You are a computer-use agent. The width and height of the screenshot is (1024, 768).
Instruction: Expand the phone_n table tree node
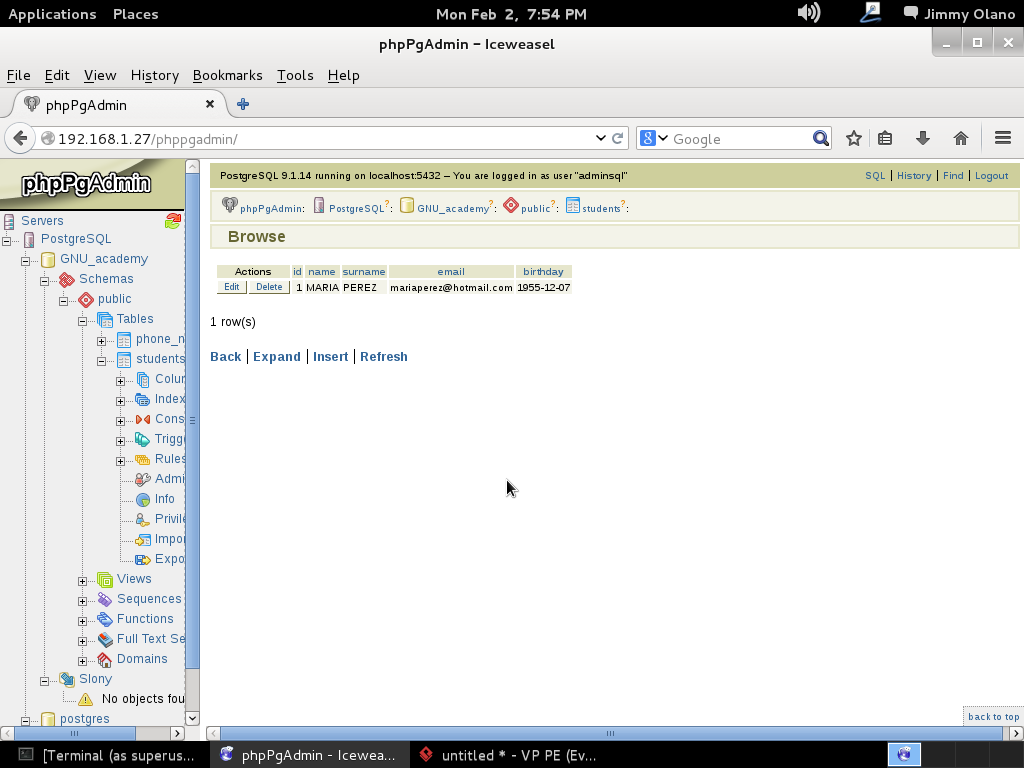coord(101,340)
